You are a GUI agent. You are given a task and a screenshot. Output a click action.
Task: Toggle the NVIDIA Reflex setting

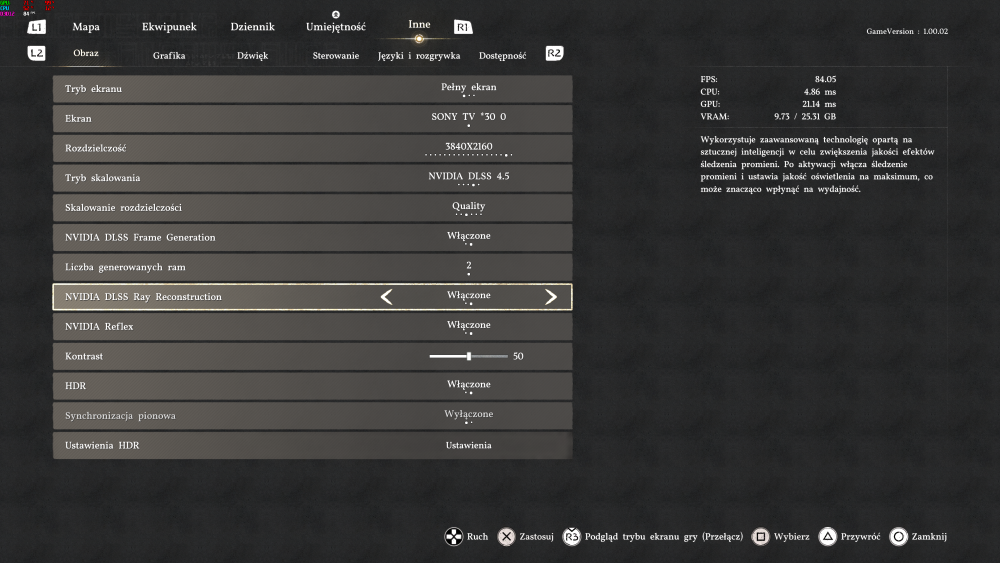pyautogui.click(x=312, y=326)
